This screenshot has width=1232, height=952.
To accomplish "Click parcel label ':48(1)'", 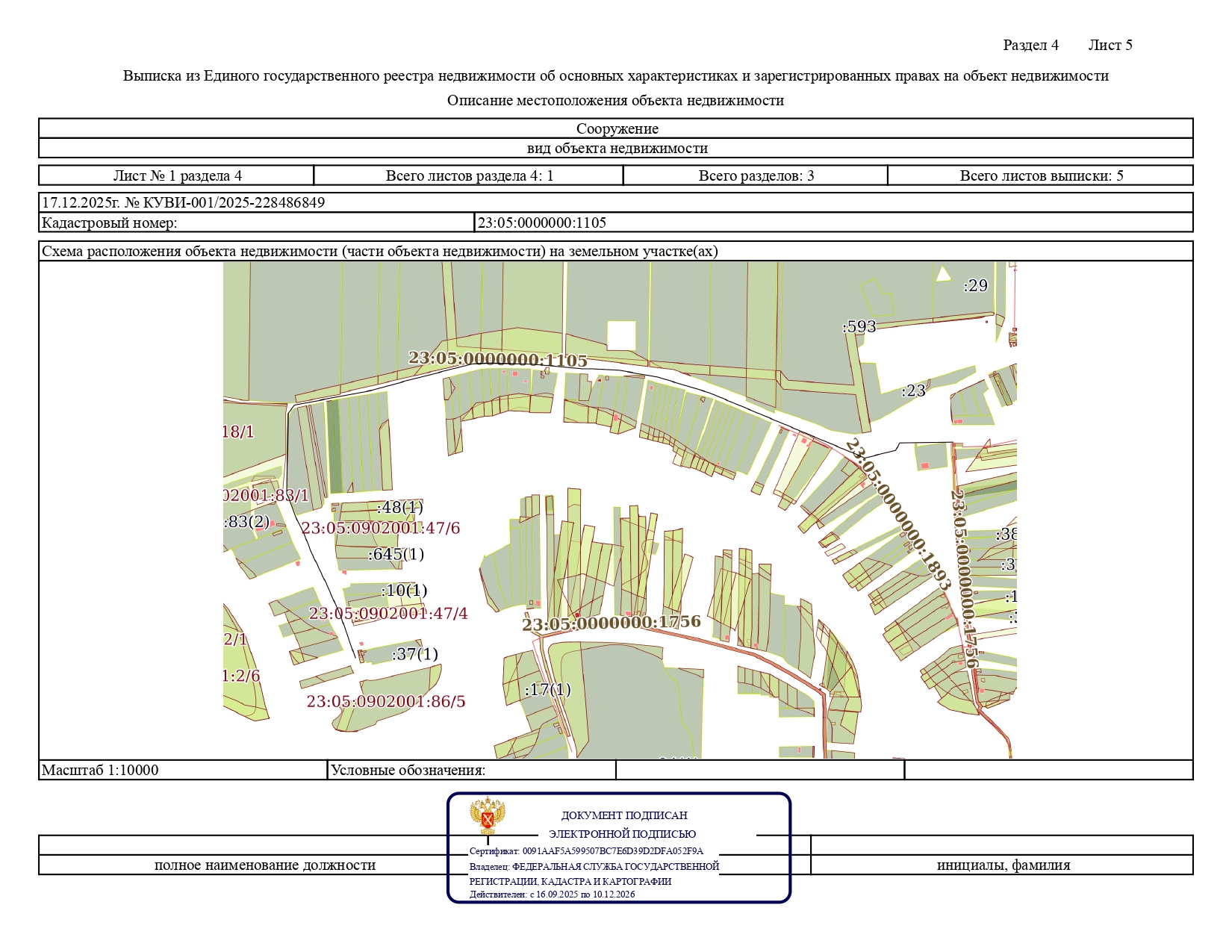I will coord(399,508).
